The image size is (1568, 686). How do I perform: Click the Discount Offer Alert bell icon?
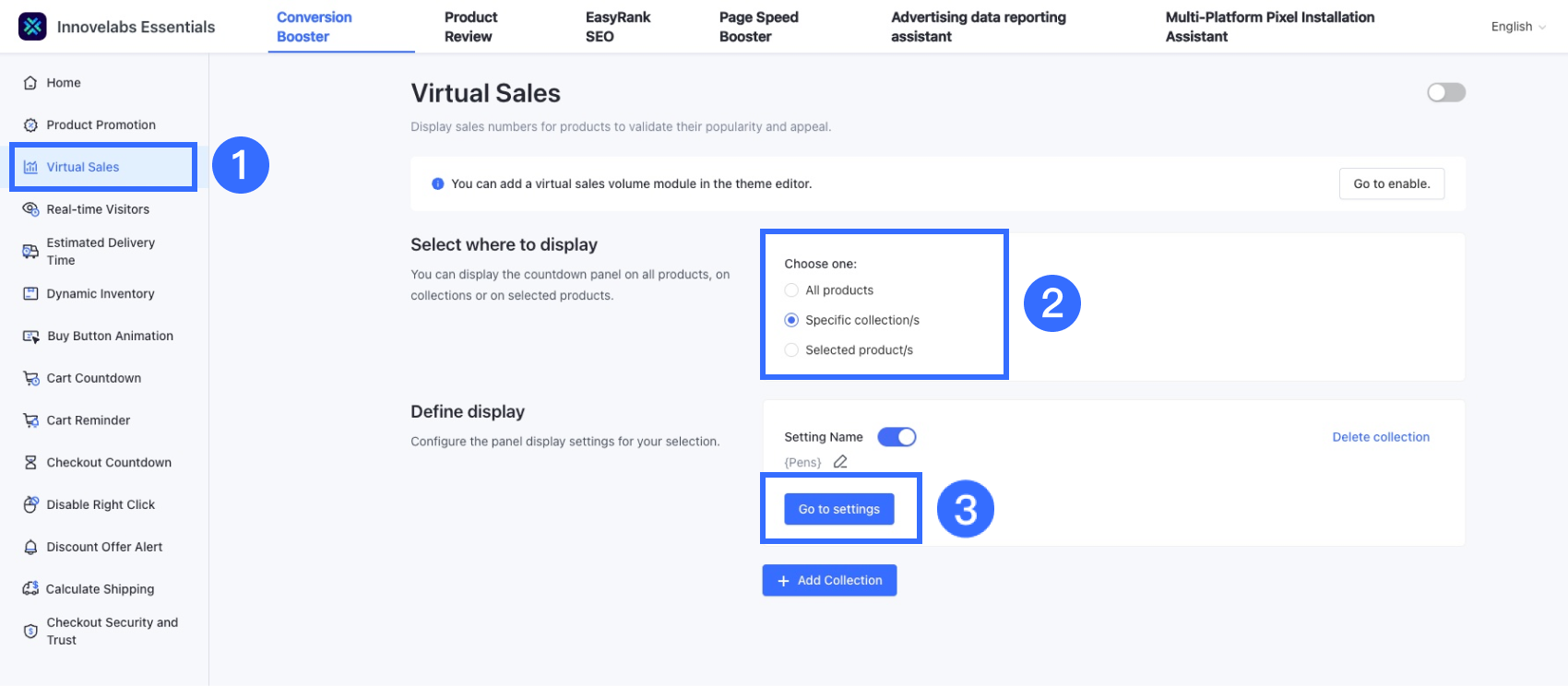pos(30,547)
